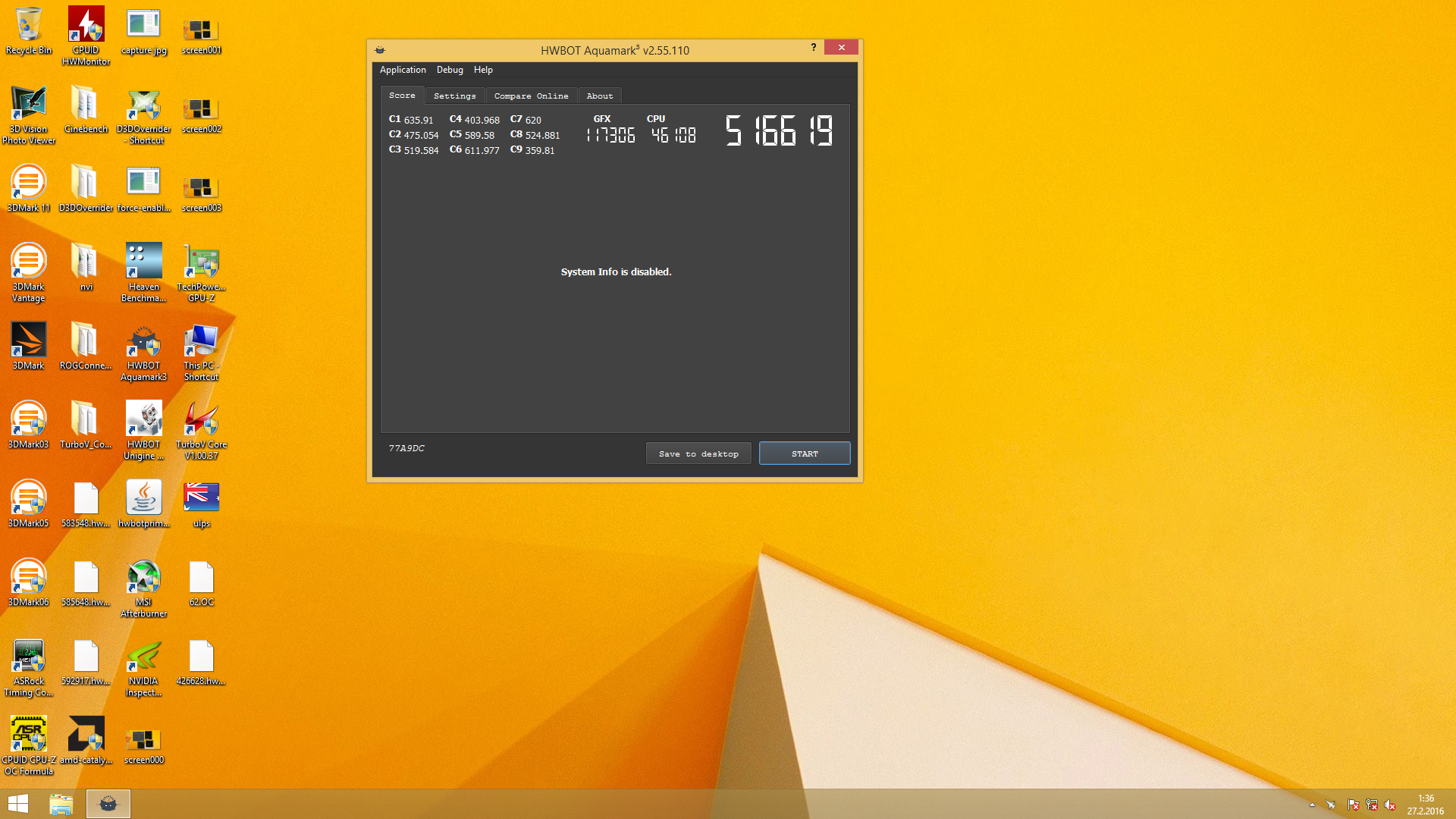Screen dimensions: 1456x819
Task: Open the Debug menu
Action: point(450,70)
